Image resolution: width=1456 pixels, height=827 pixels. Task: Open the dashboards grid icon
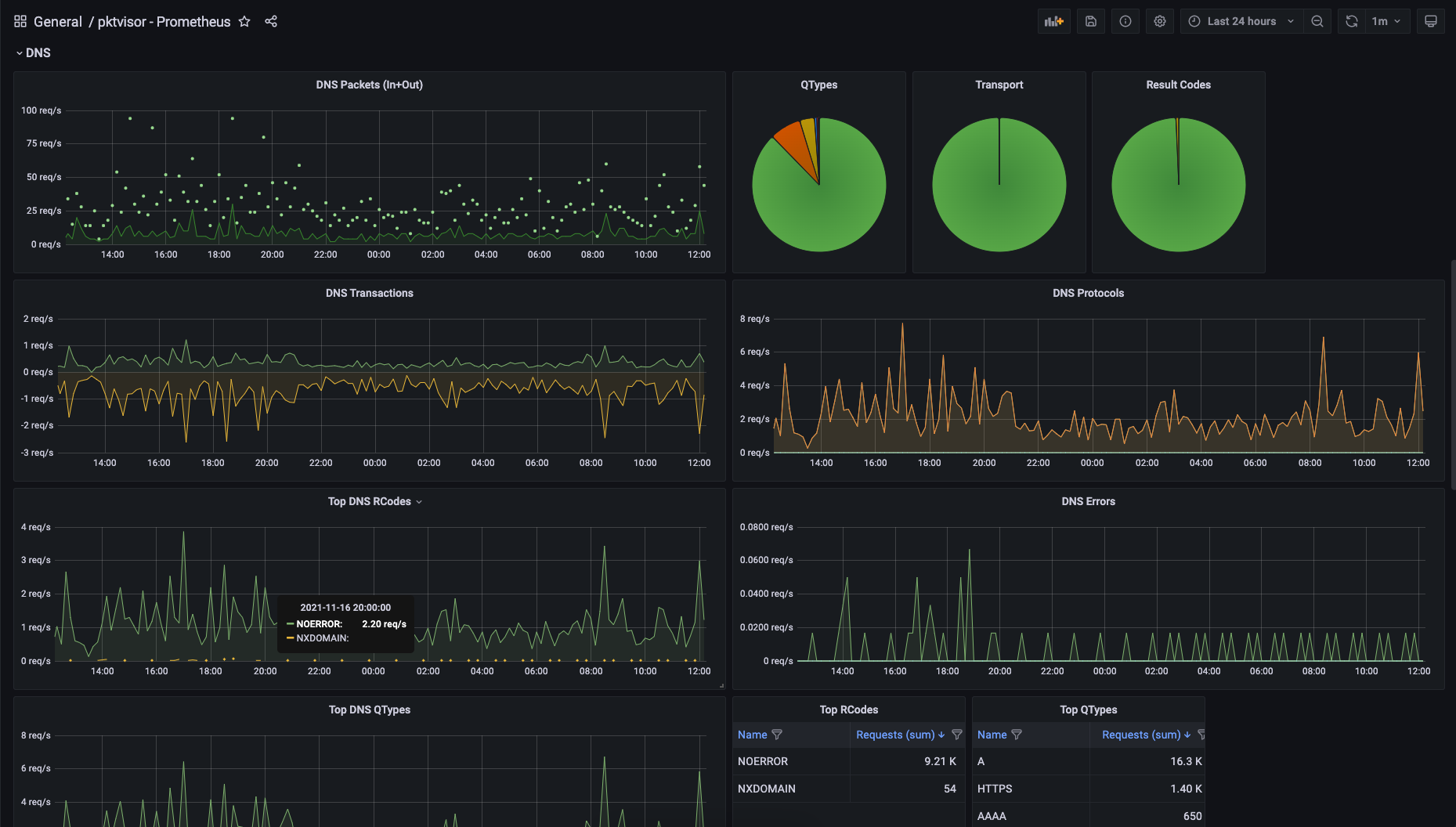pyautogui.click(x=20, y=21)
